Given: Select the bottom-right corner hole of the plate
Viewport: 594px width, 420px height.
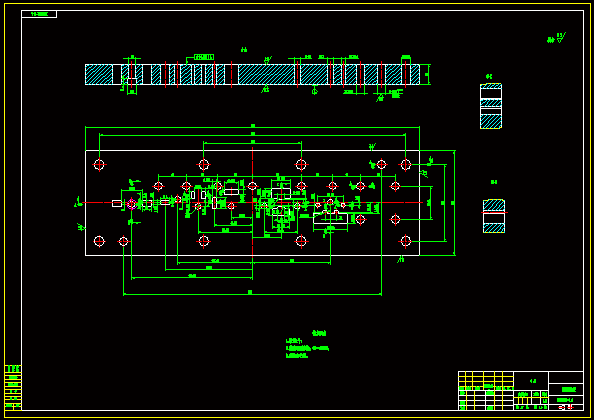Looking at the screenshot, I should [405, 241].
